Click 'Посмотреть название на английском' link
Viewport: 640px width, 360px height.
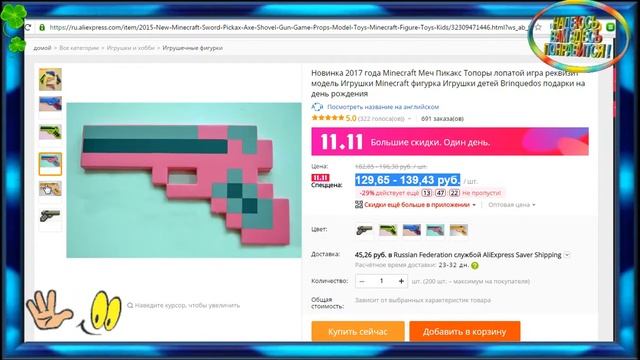383,107
